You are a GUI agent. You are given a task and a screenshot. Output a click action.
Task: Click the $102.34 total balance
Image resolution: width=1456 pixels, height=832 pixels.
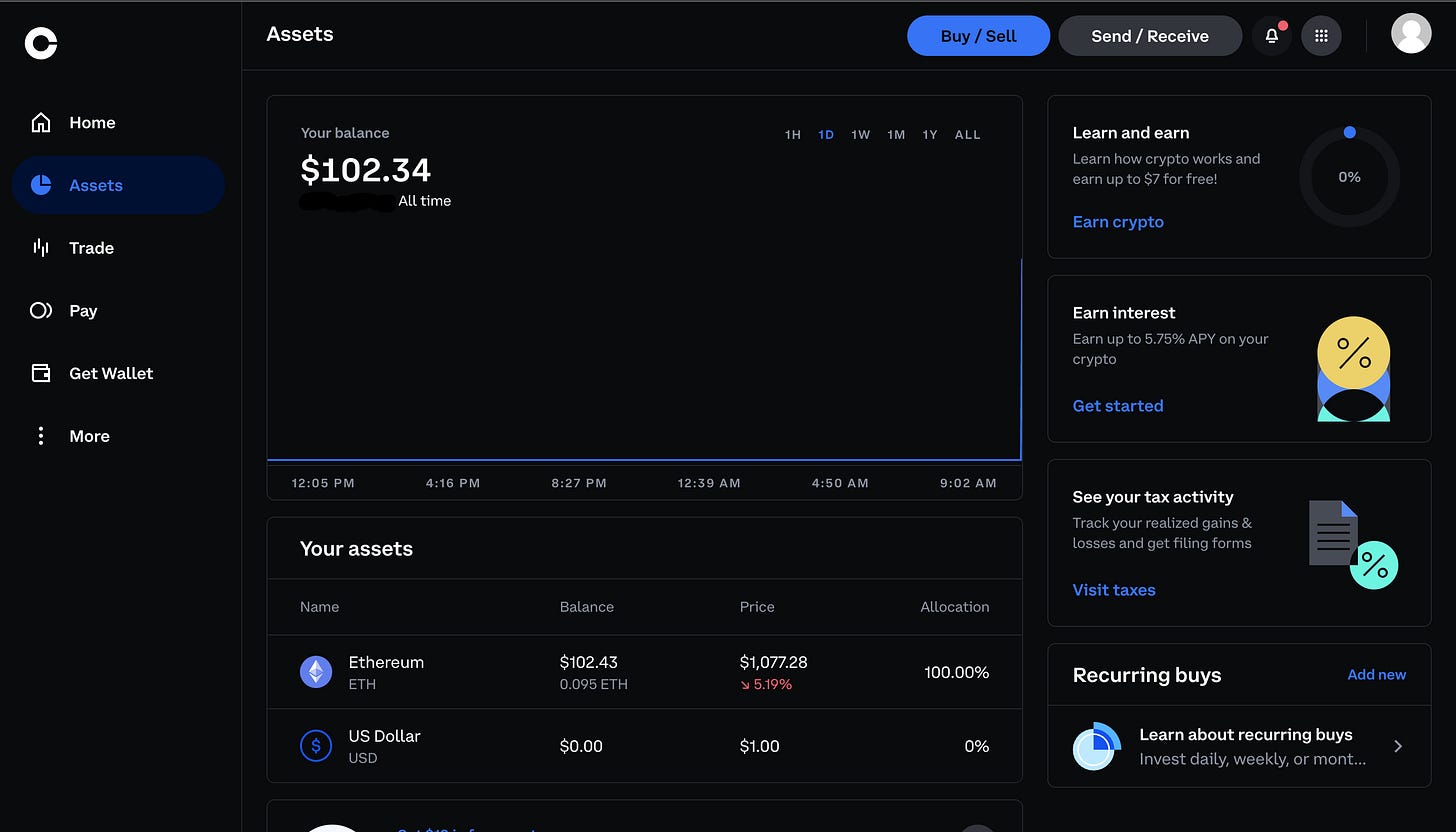coord(366,170)
